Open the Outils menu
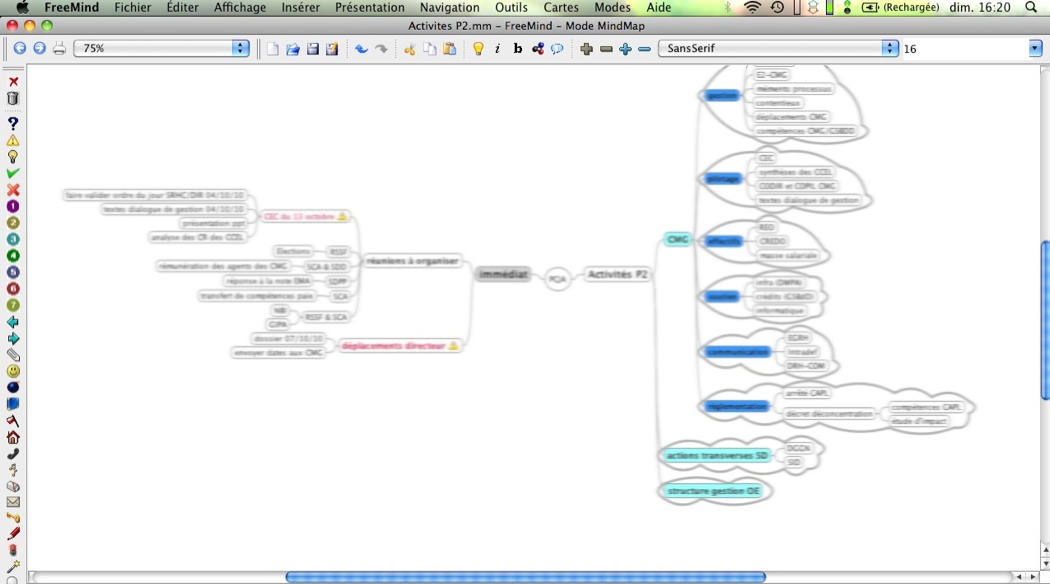Image resolution: width=1050 pixels, height=584 pixels. (x=511, y=7)
